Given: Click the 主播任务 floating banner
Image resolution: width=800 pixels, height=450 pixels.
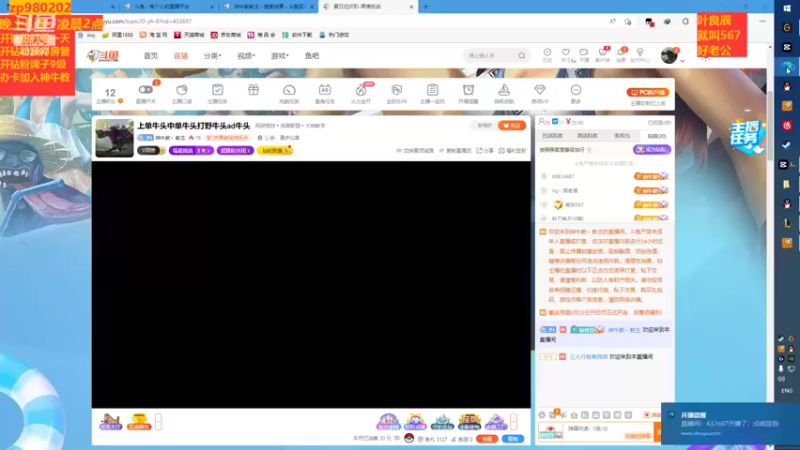Looking at the screenshot, I should click(x=747, y=137).
